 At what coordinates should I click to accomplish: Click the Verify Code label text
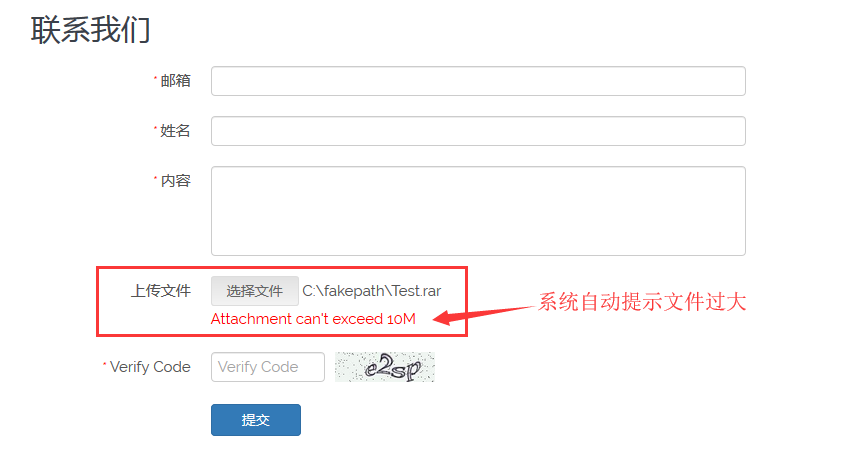pyautogui.click(x=150, y=367)
